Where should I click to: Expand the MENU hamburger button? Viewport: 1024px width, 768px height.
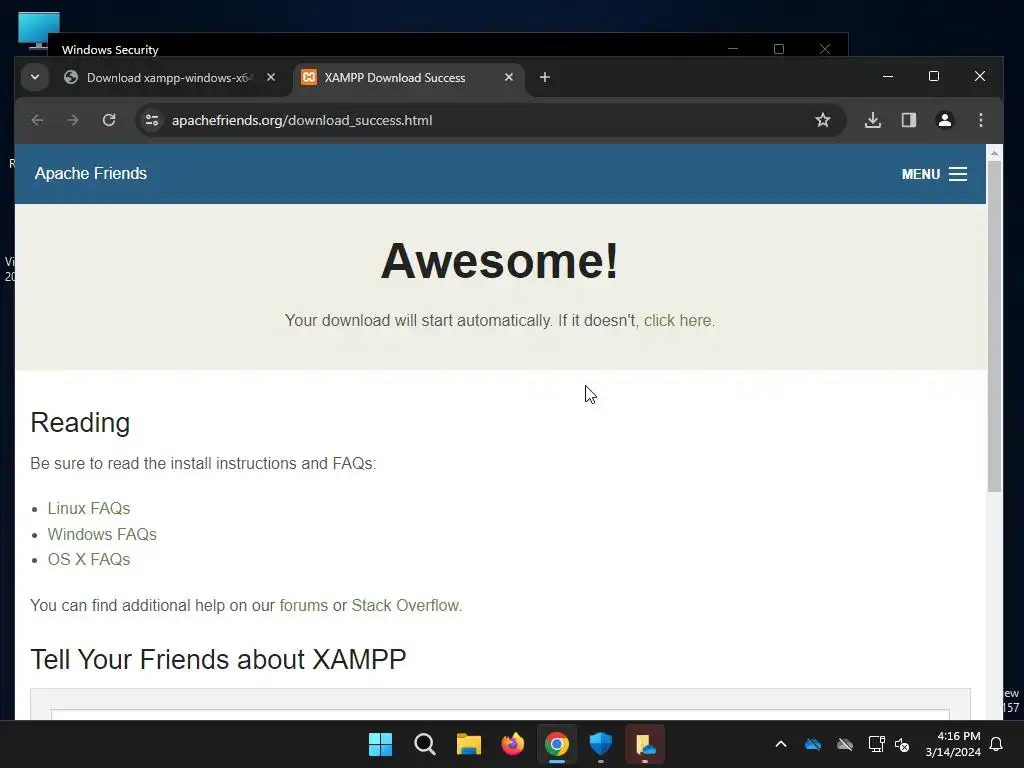point(934,174)
